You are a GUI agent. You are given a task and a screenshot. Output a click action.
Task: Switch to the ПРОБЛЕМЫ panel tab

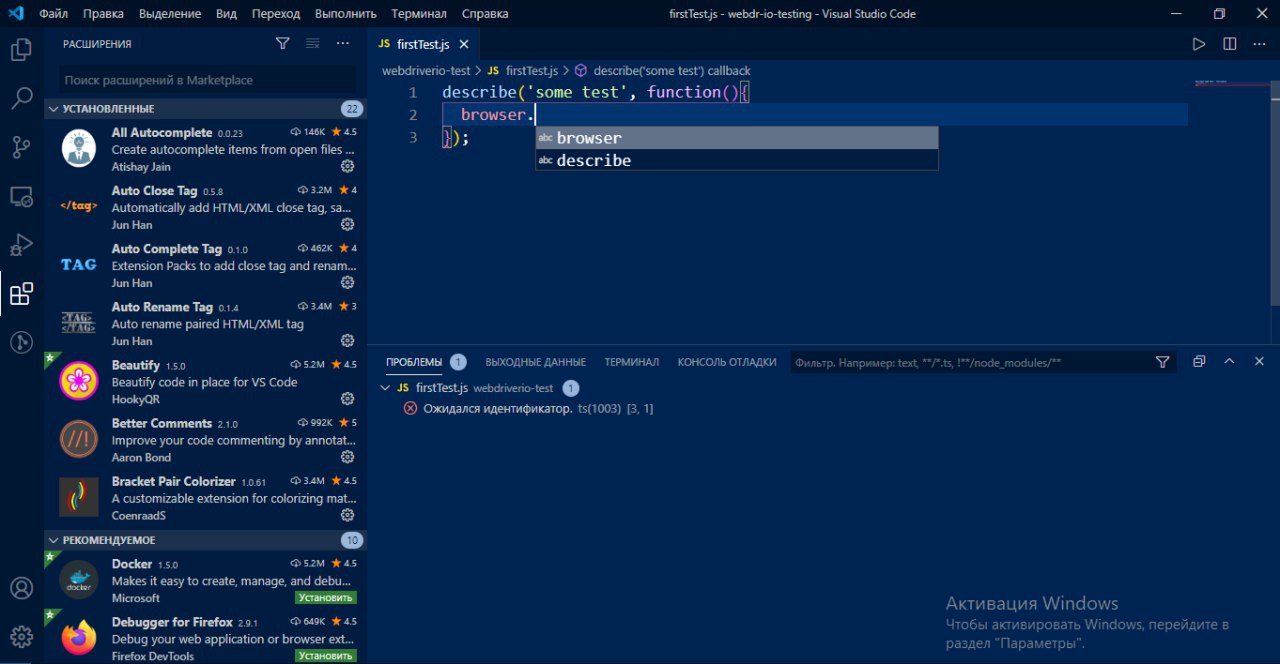(414, 362)
